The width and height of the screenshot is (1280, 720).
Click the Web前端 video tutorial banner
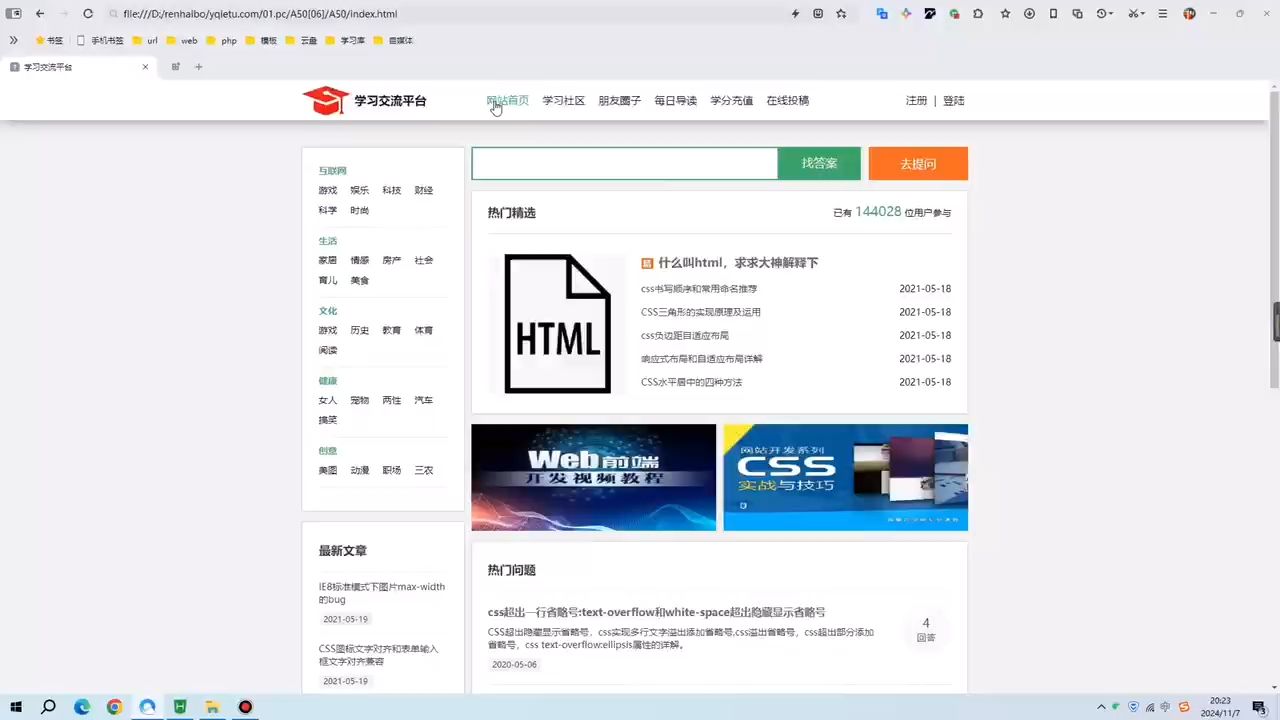pyautogui.click(x=594, y=477)
